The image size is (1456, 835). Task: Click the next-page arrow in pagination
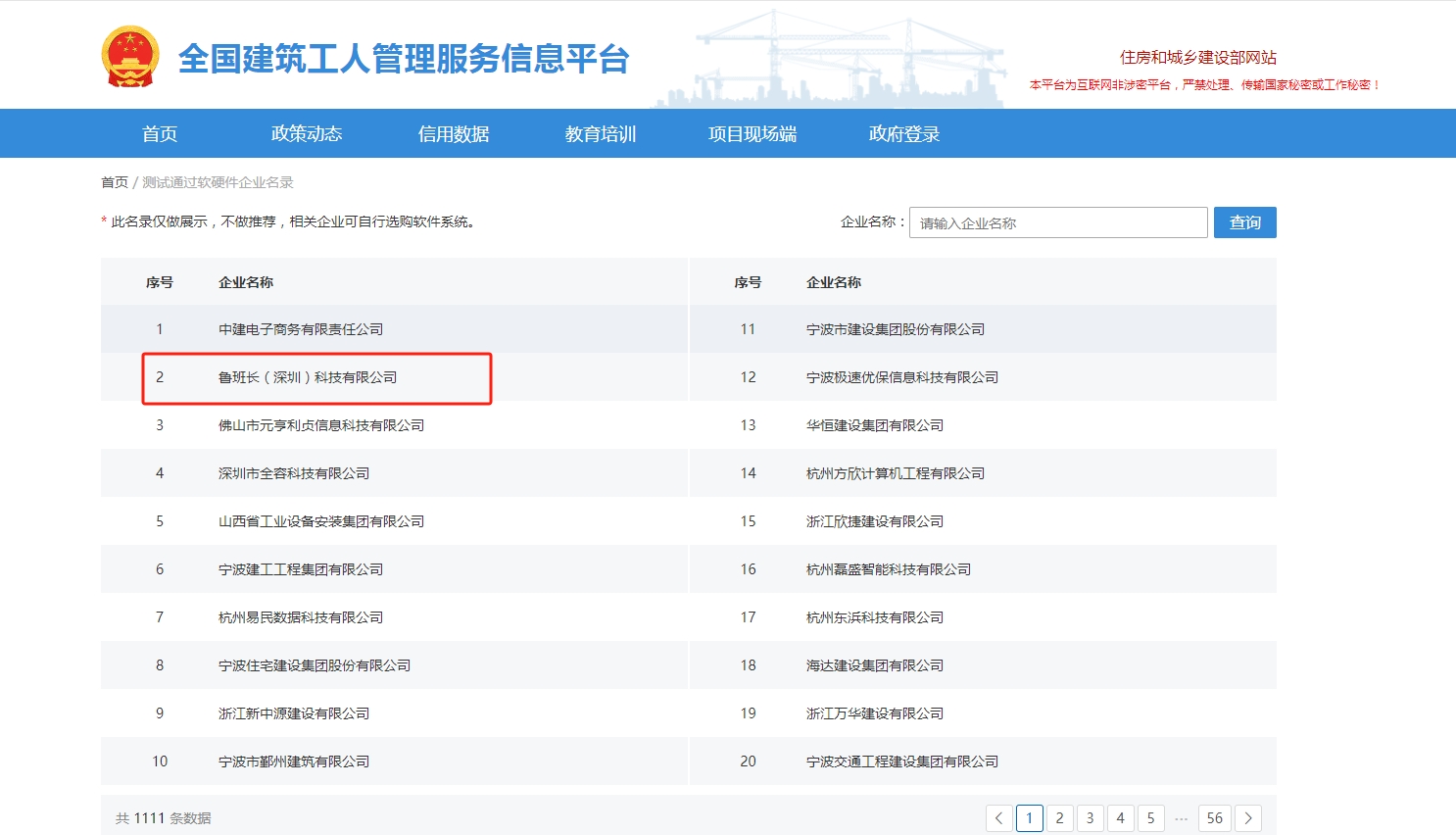point(1248,817)
